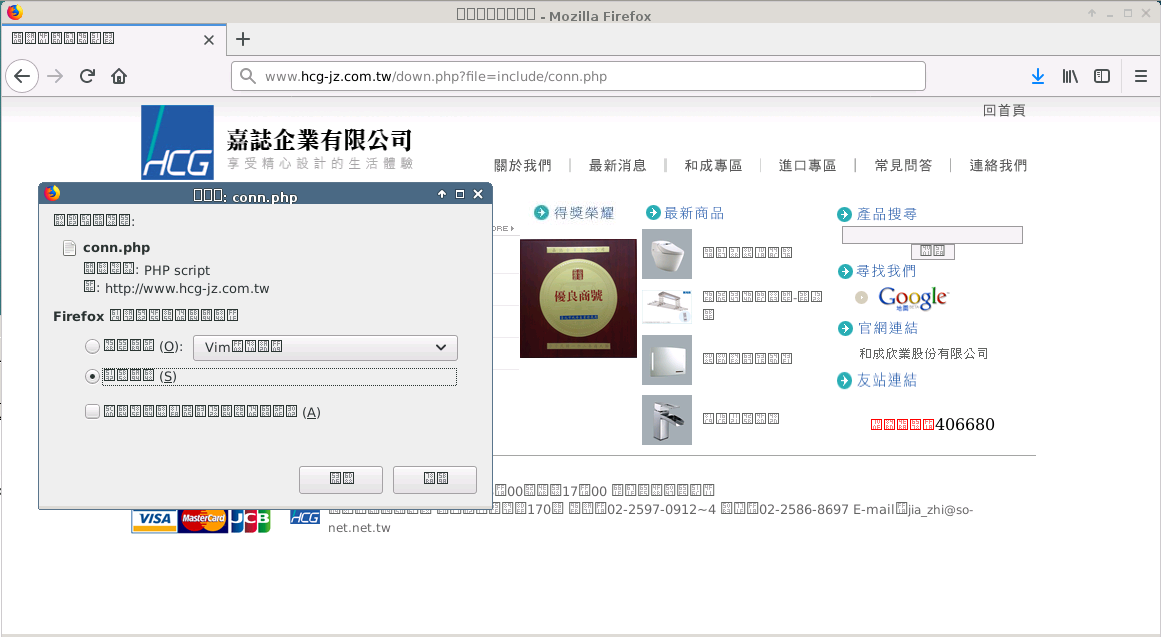Click the JCB card icon
This screenshot has height=637, width=1161.
(250, 520)
